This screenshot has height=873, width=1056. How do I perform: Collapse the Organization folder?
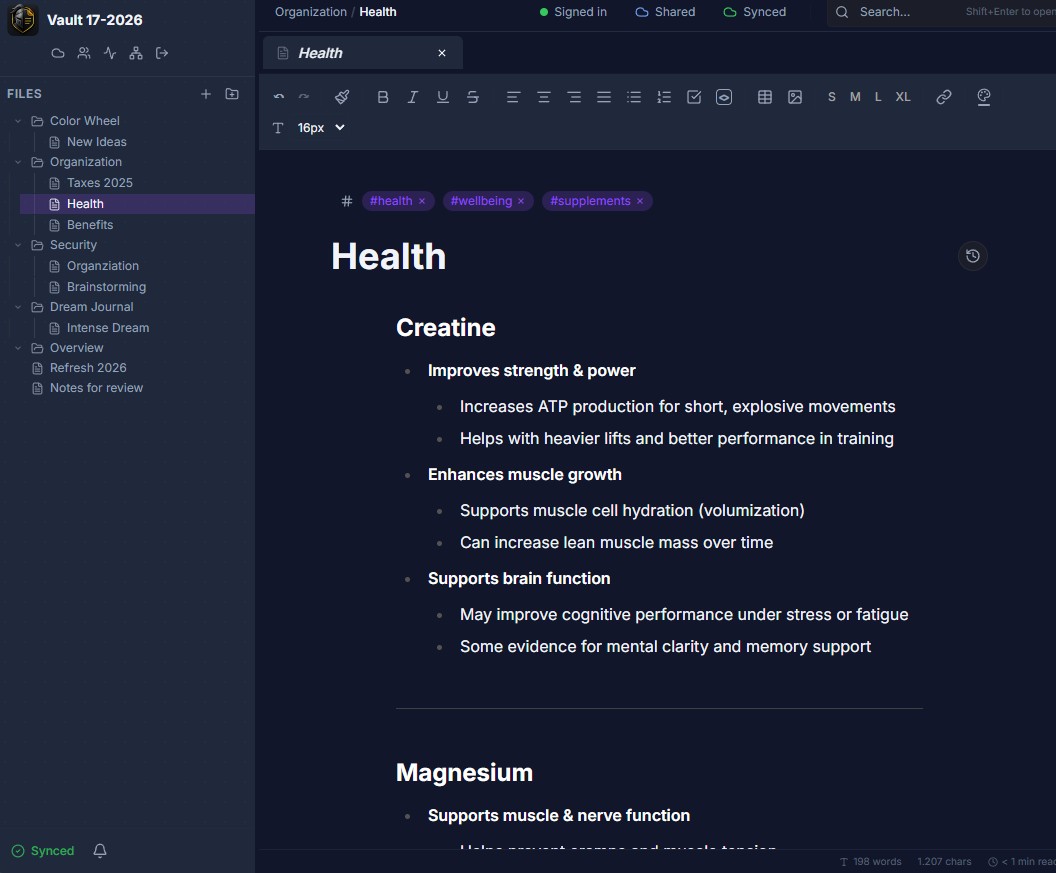click(17, 161)
